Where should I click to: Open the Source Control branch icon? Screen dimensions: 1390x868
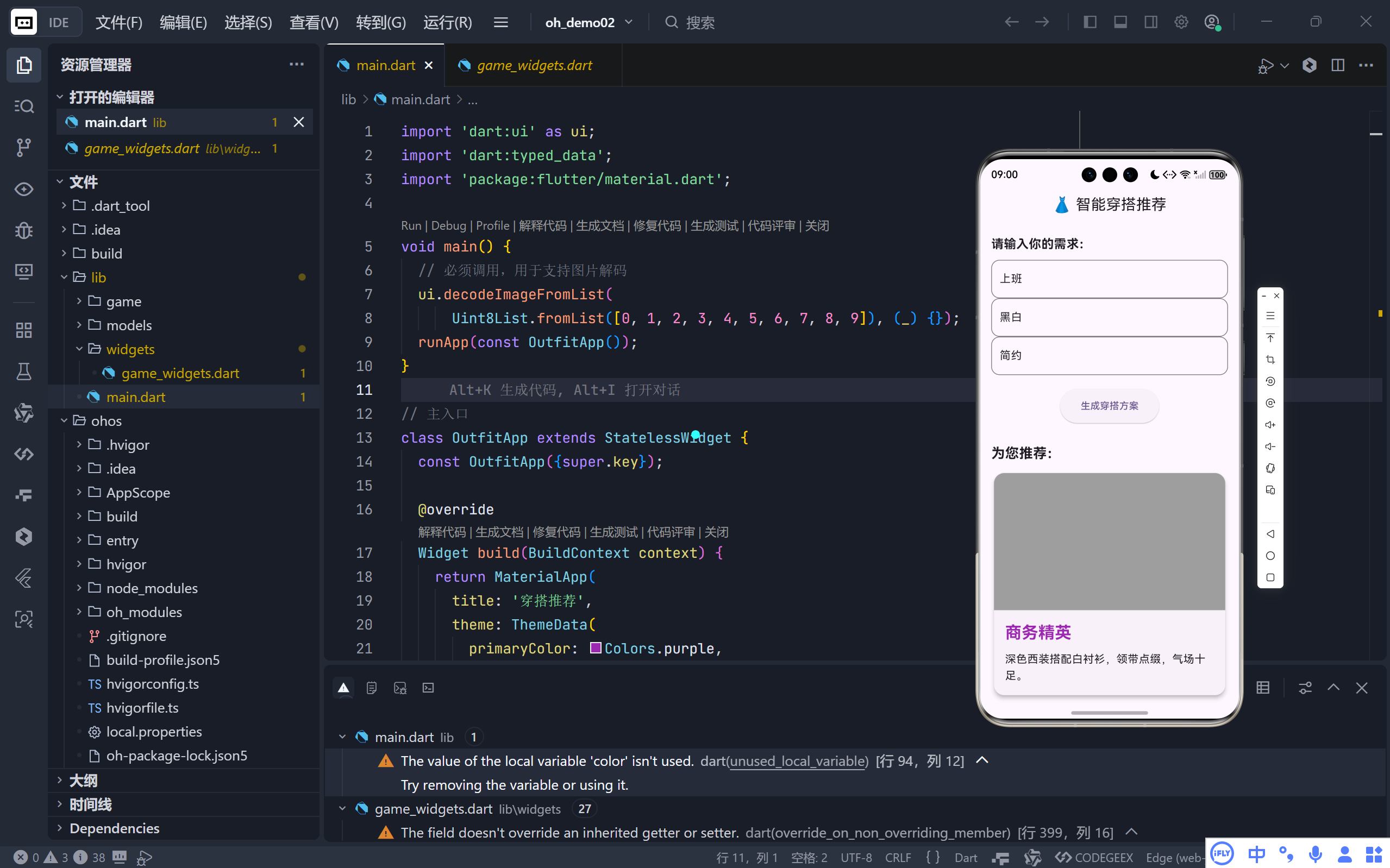click(x=23, y=148)
